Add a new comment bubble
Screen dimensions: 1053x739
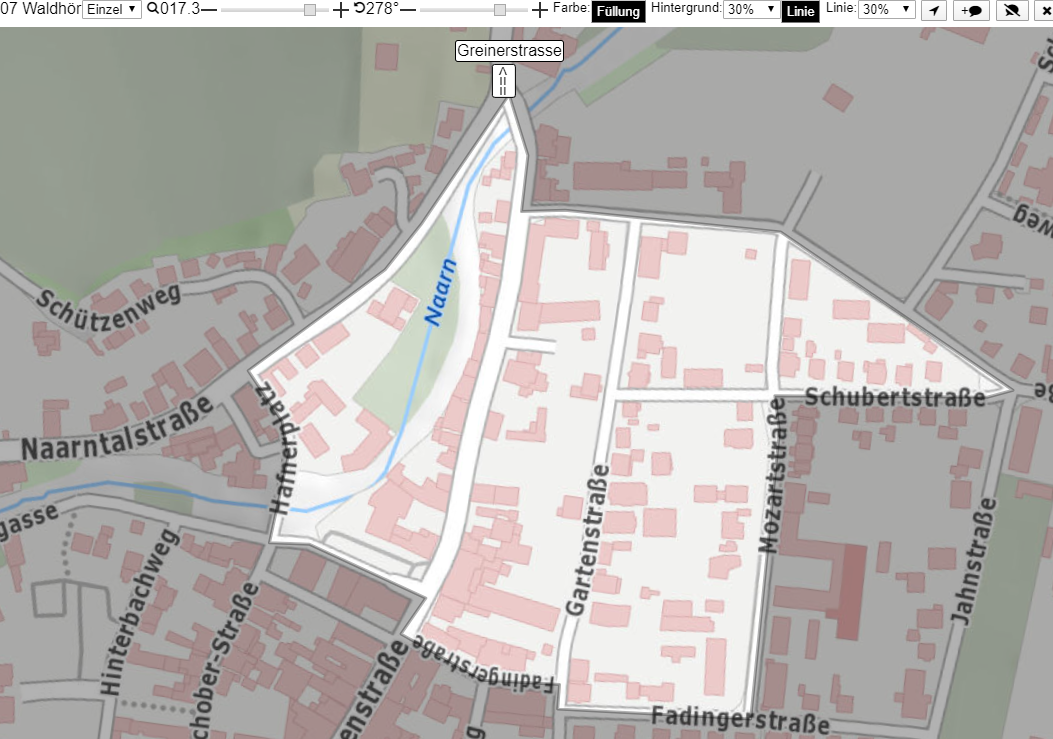971,10
